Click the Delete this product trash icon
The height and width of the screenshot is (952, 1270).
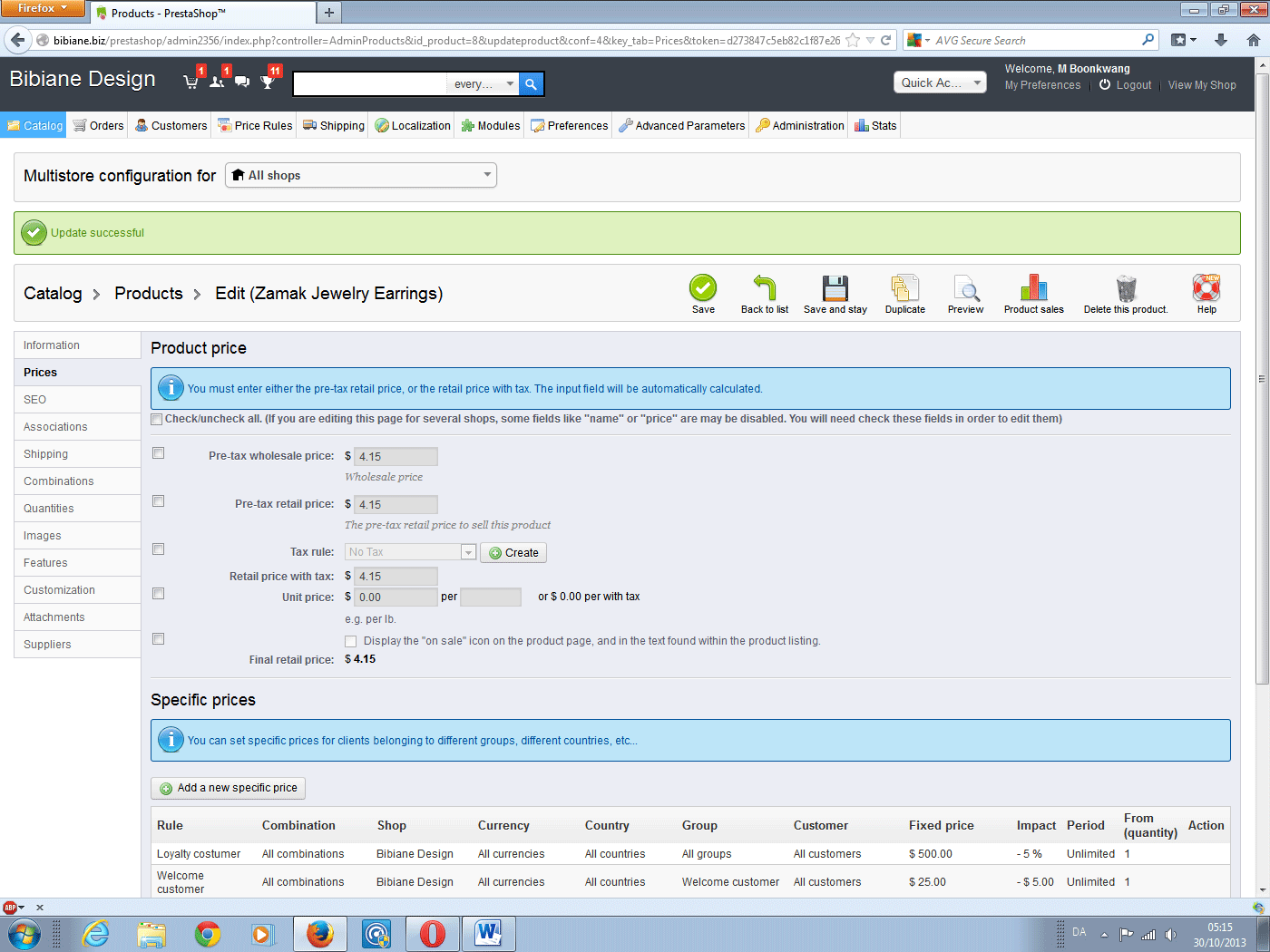tap(1126, 288)
